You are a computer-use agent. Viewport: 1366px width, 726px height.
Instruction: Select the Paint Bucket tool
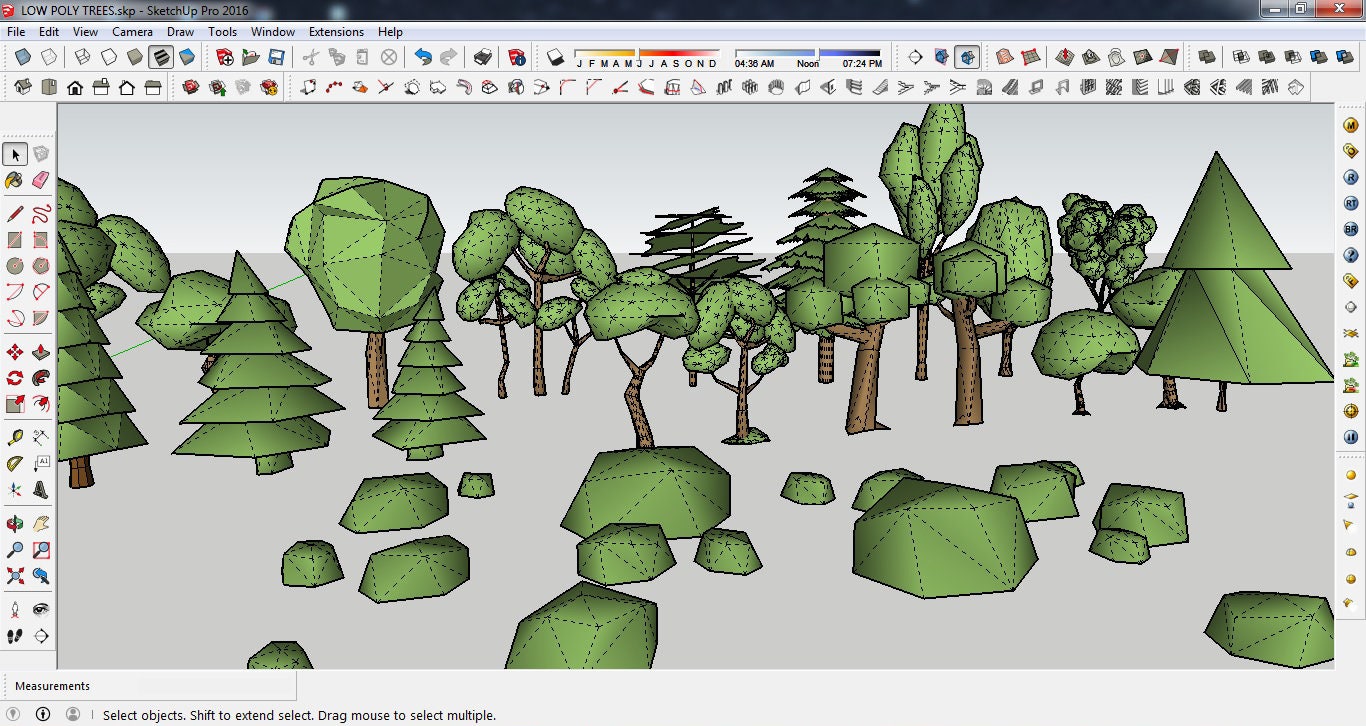coord(14,180)
